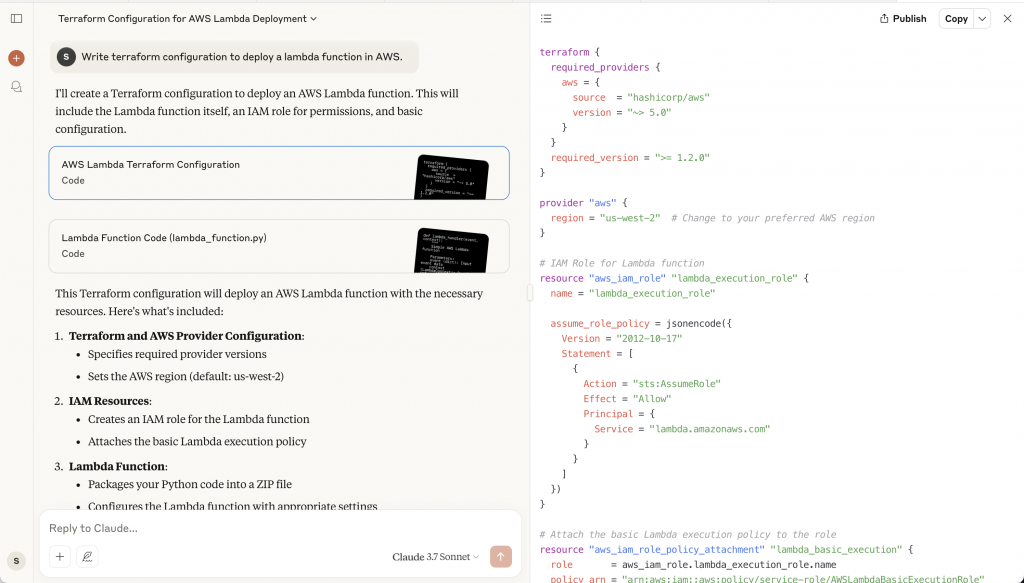Click the 'Attach the basic Lambda execution policy' comment
The height and width of the screenshot is (583, 1024).
click(688, 535)
